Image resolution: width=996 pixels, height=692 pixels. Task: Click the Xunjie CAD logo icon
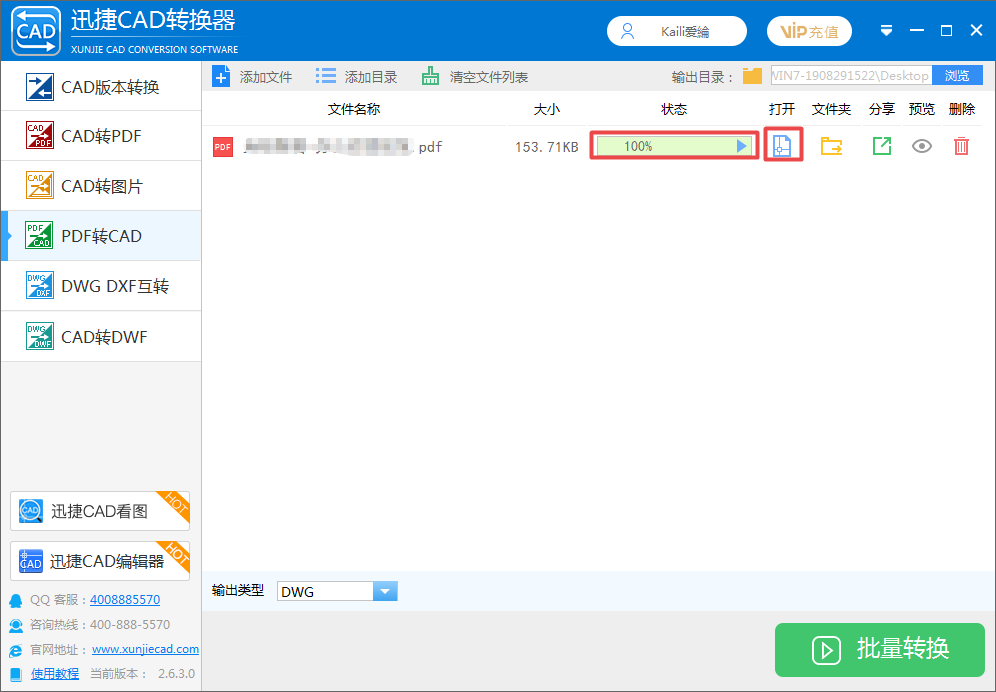36,31
